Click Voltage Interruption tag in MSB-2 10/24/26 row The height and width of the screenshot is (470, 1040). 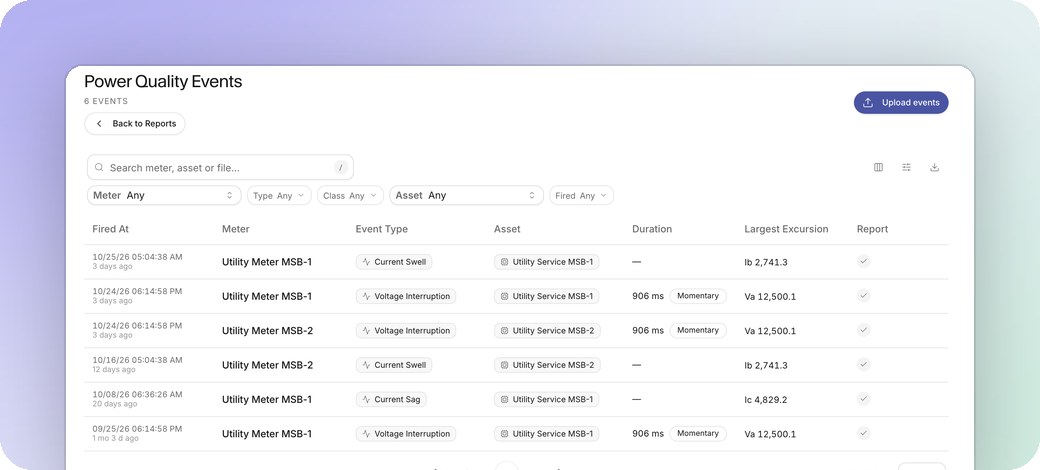(406, 331)
